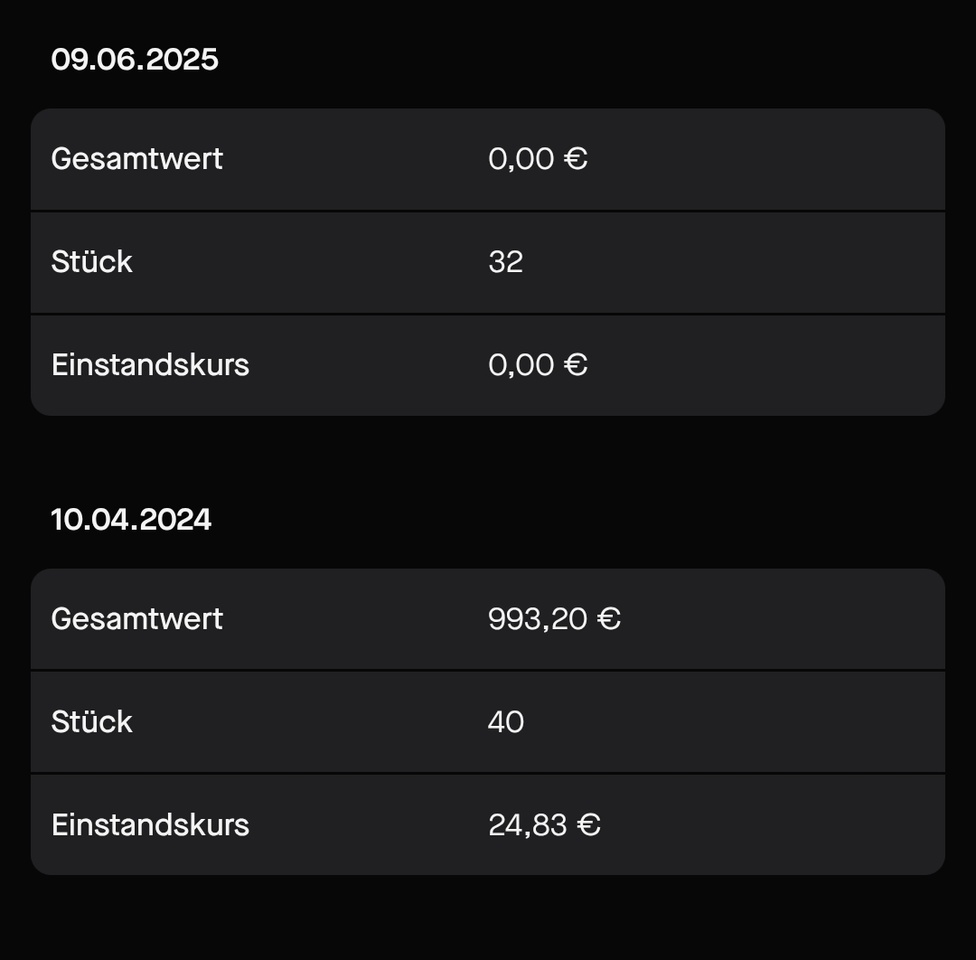Click the 24,83 cost basis number

pos(528,826)
